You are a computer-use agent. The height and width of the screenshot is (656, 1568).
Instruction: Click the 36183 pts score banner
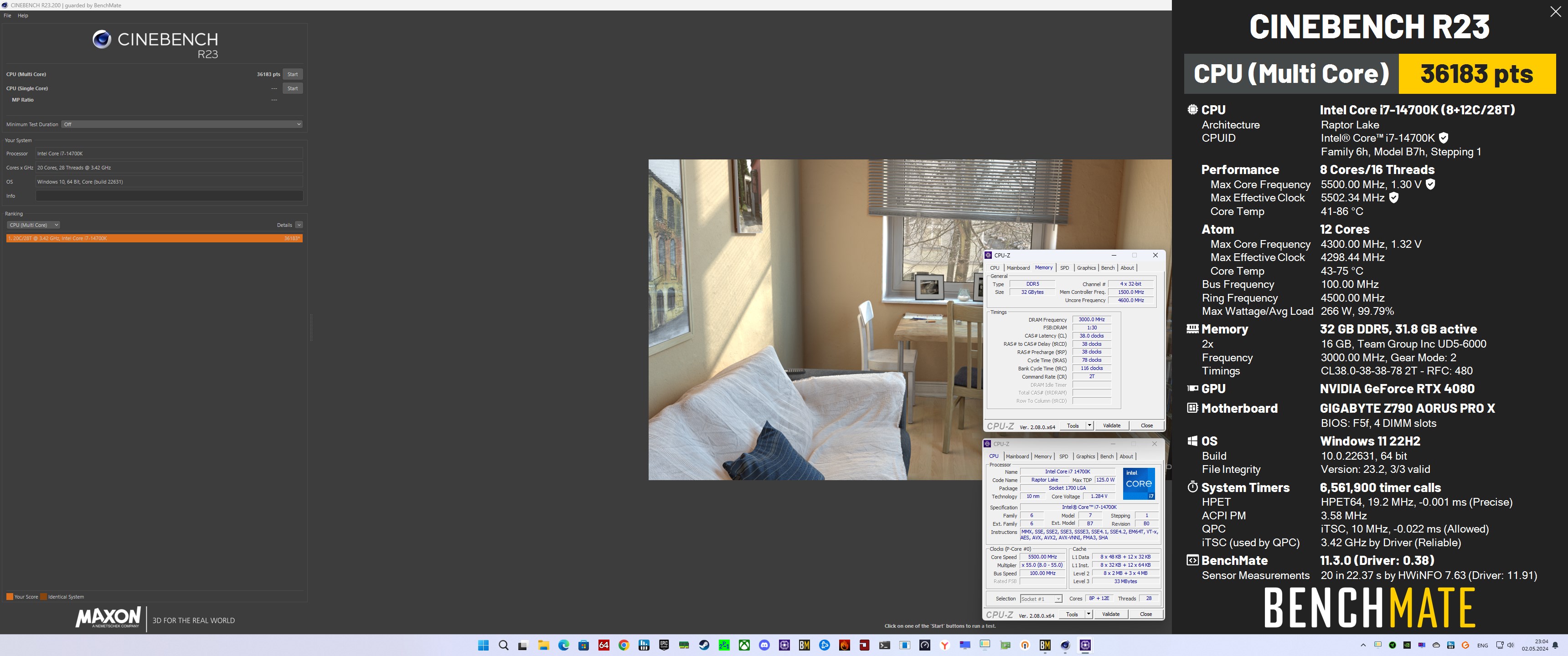click(1477, 74)
